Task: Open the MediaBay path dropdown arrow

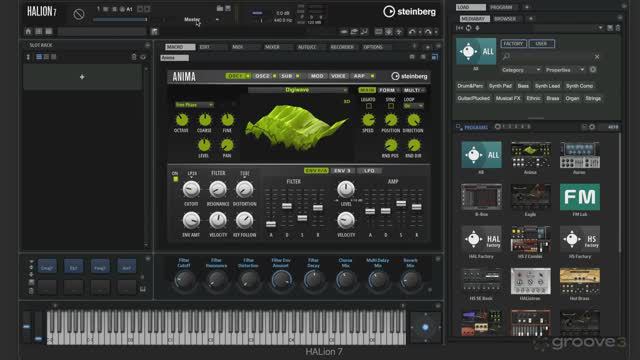Action: pos(600,28)
